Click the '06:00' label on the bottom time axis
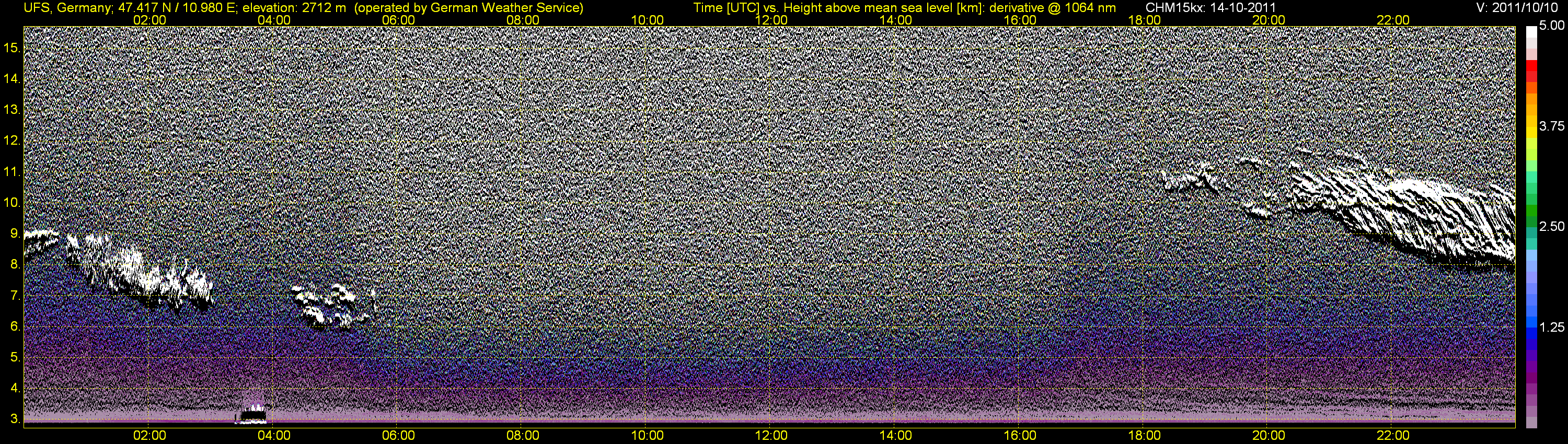Screen dimensions: 1568x444 [398, 436]
